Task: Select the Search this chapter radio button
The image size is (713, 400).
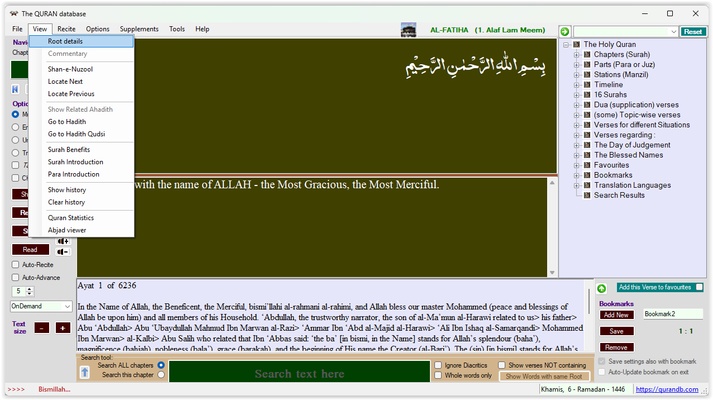Action: pos(161,375)
